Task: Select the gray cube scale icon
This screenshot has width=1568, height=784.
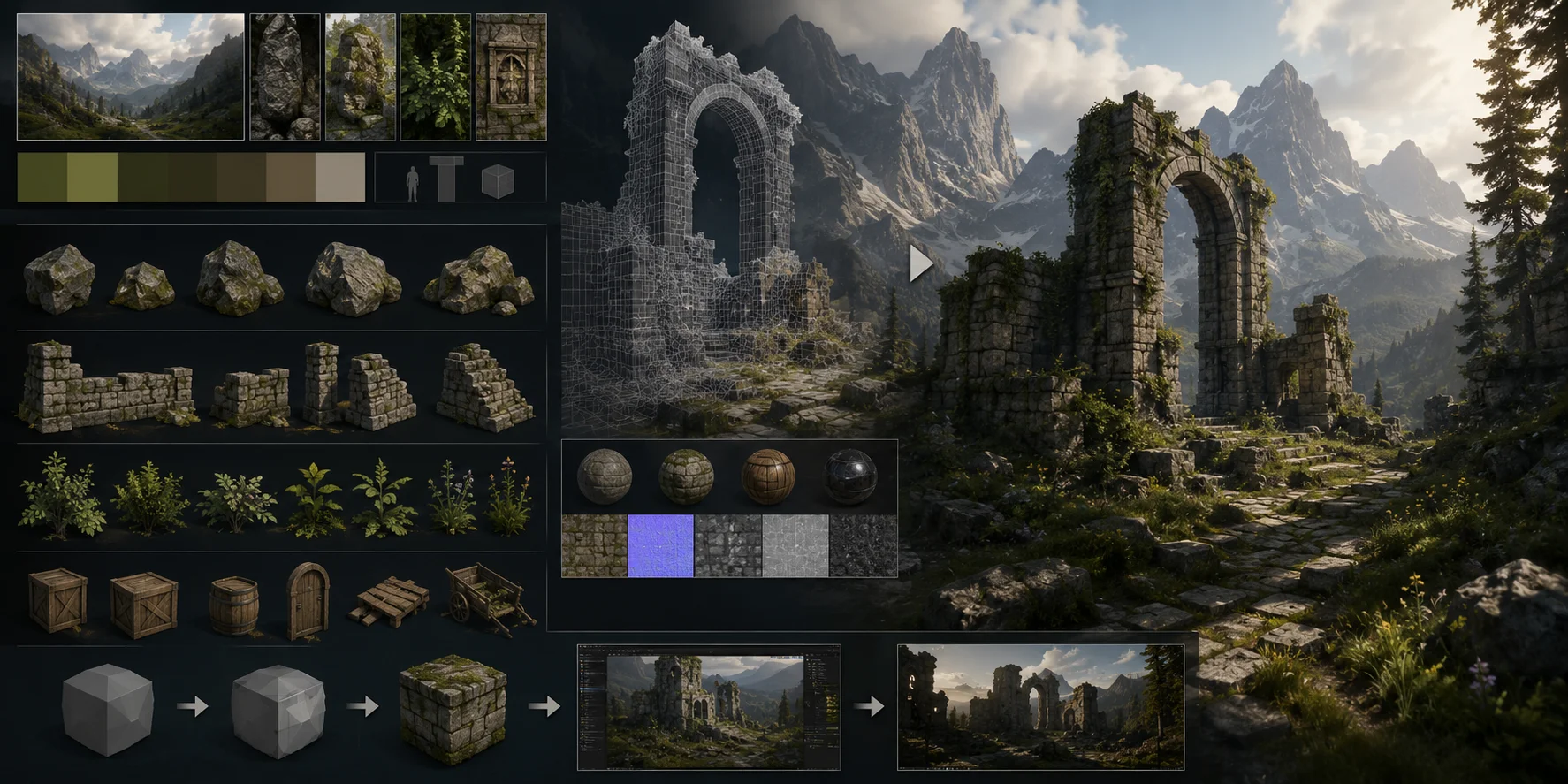Action: pyautogui.click(x=498, y=182)
